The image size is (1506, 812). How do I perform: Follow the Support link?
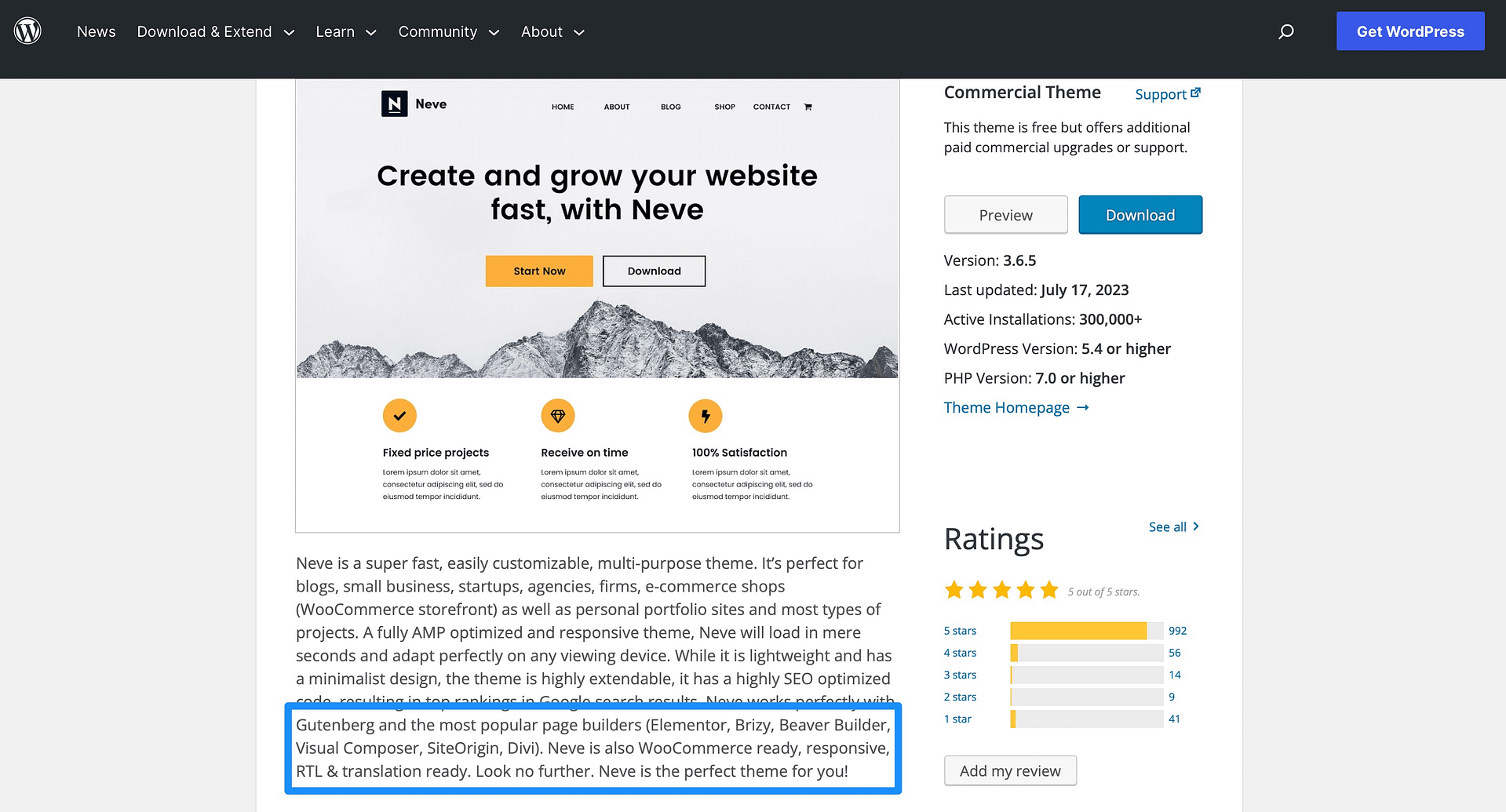click(x=1160, y=93)
